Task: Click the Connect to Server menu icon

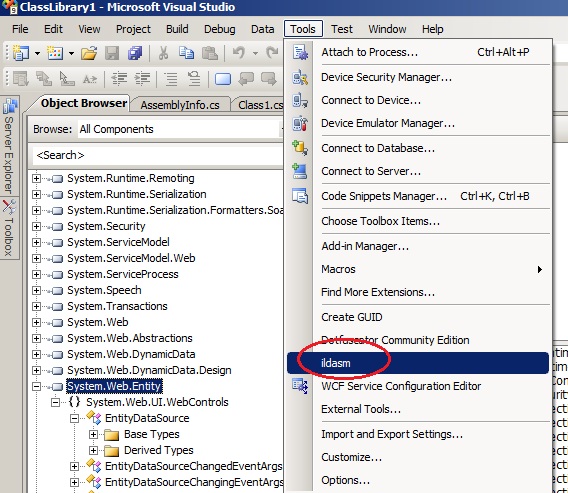Action: click(x=300, y=171)
